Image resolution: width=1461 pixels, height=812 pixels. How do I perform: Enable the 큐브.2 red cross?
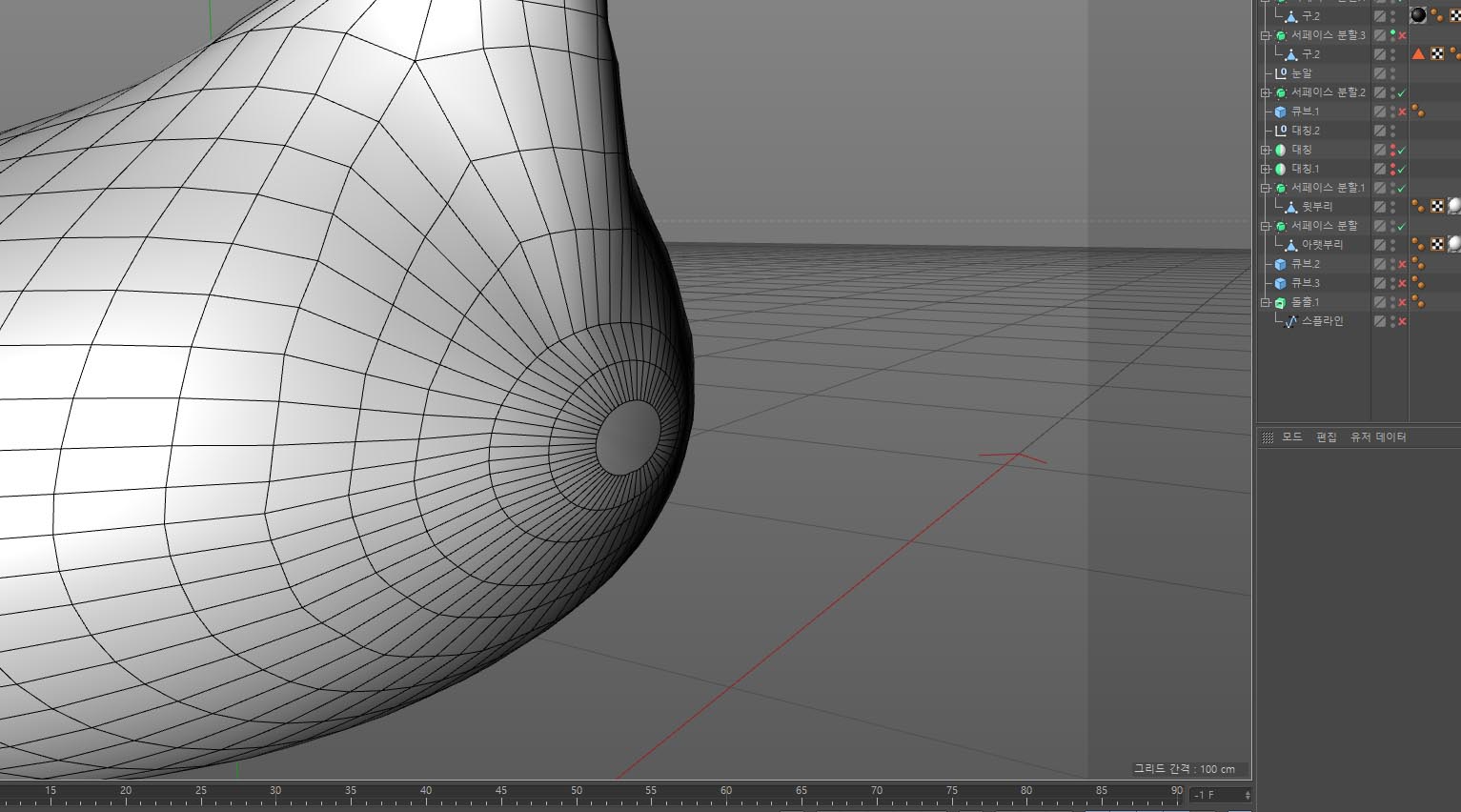pyautogui.click(x=1402, y=264)
